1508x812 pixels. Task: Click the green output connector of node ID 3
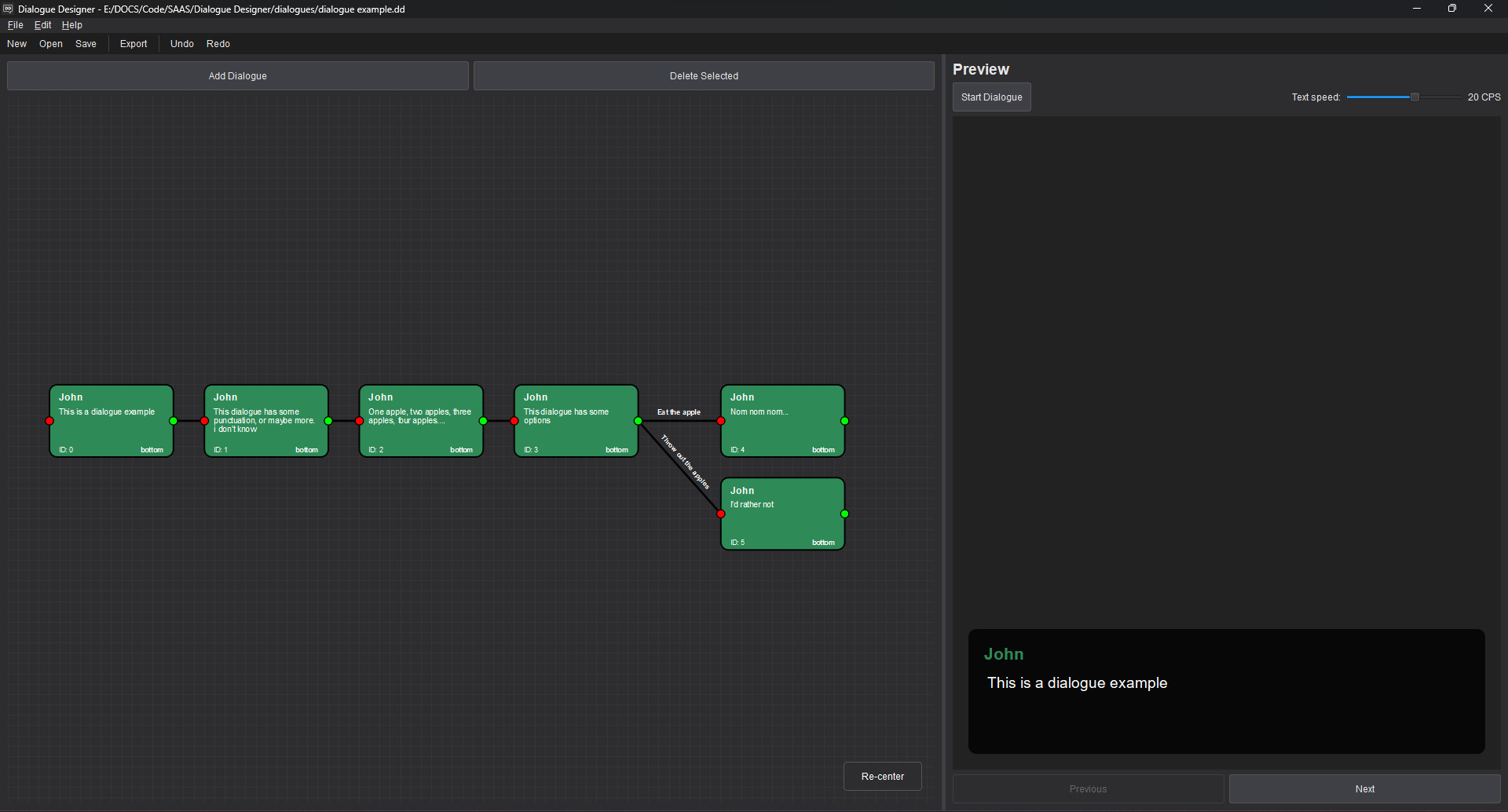click(x=640, y=421)
